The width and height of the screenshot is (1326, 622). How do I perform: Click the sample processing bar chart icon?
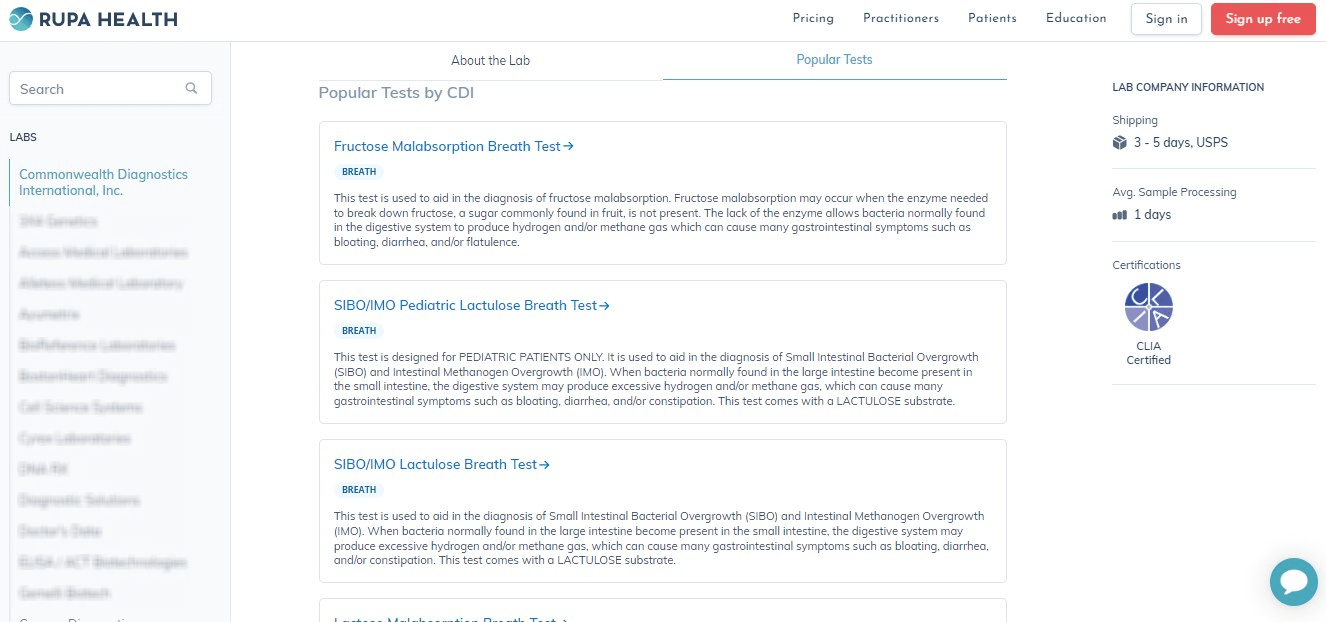point(1119,214)
